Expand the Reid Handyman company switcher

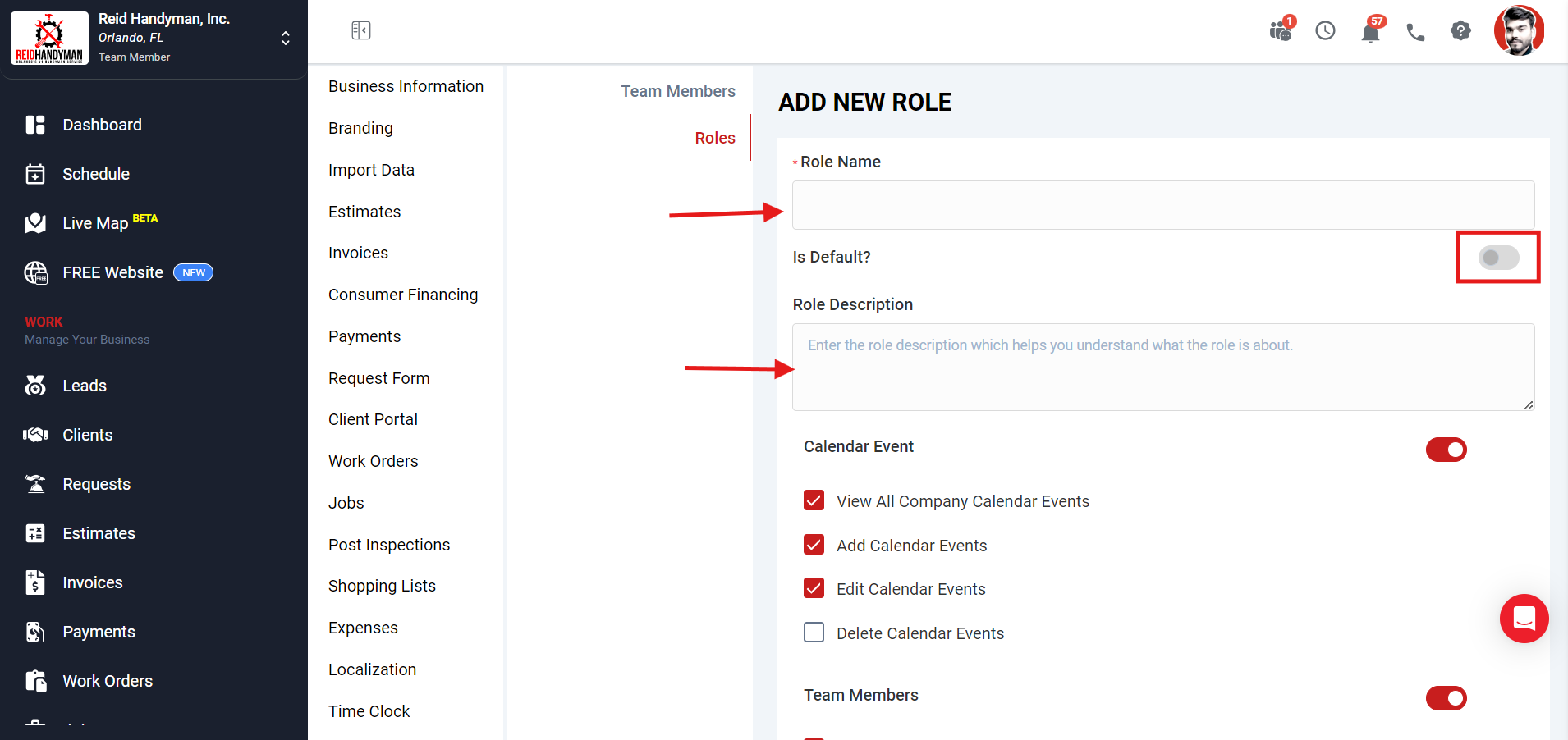[x=285, y=39]
